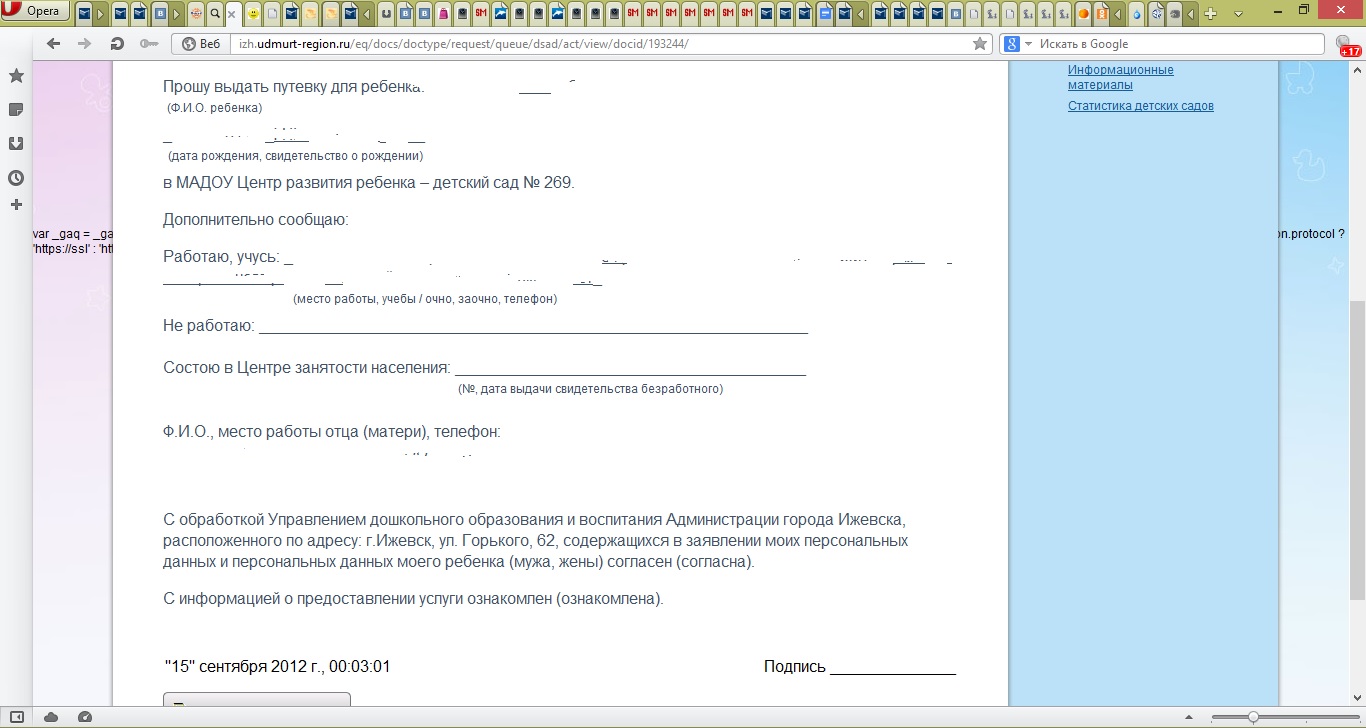1366x728 pixels.
Task: Click the date '"15" сентября 2012 г., 00:03:01'
Action: [277, 666]
